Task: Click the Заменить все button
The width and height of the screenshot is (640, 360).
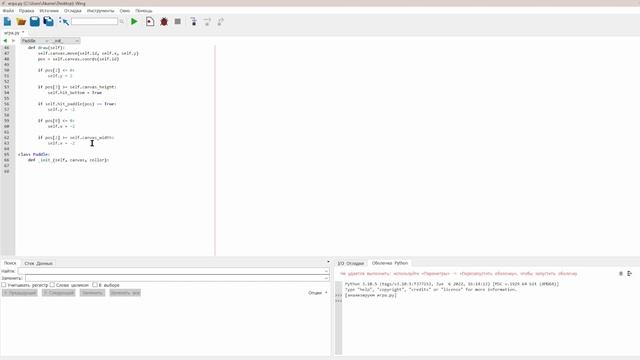Action: point(125,293)
